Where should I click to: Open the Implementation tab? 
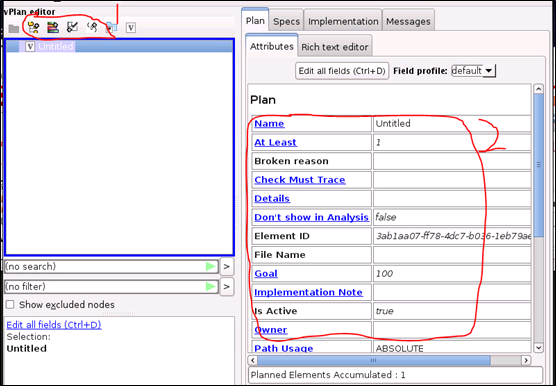tap(343, 22)
